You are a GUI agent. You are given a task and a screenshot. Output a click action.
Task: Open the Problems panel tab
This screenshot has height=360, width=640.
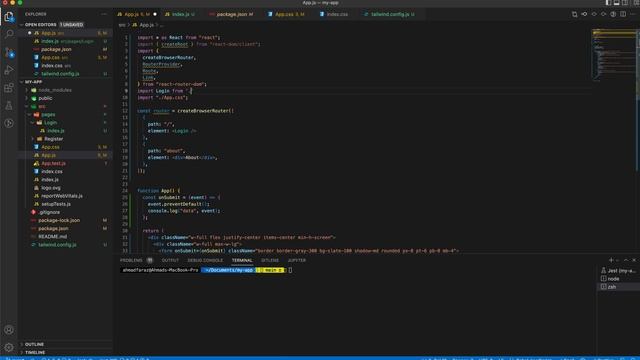point(131,260)
